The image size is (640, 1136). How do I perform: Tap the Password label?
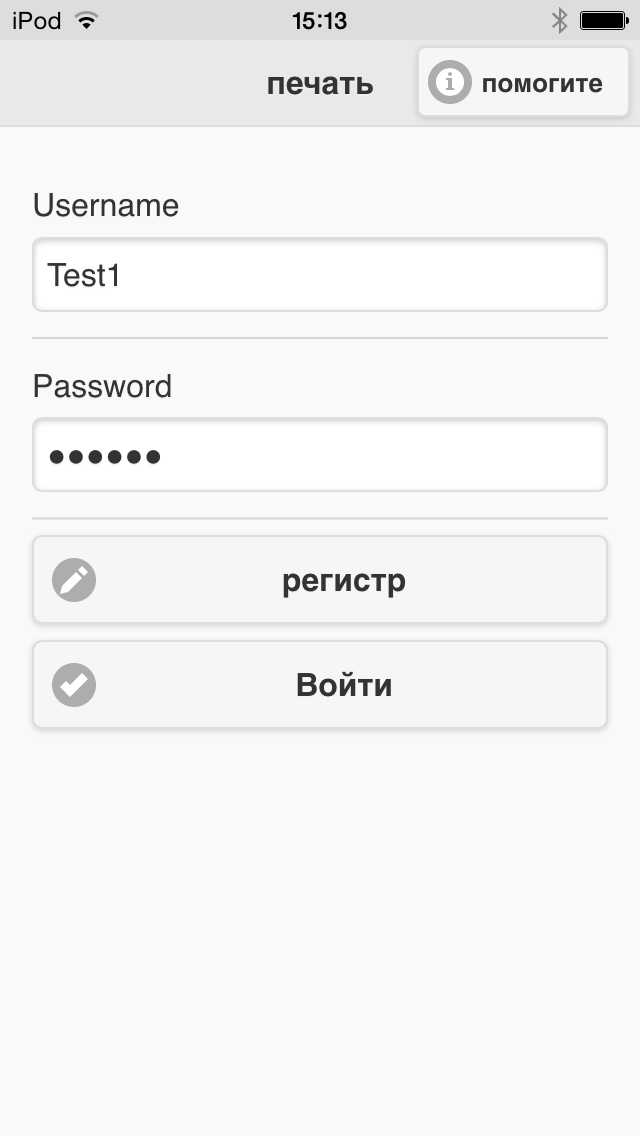click(102, 386)
